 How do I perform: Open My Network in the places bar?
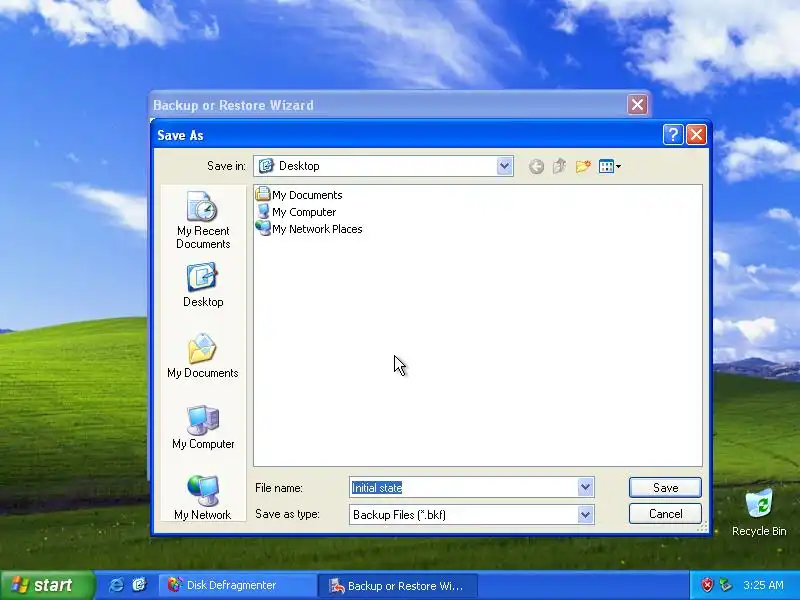click(203, 497)
